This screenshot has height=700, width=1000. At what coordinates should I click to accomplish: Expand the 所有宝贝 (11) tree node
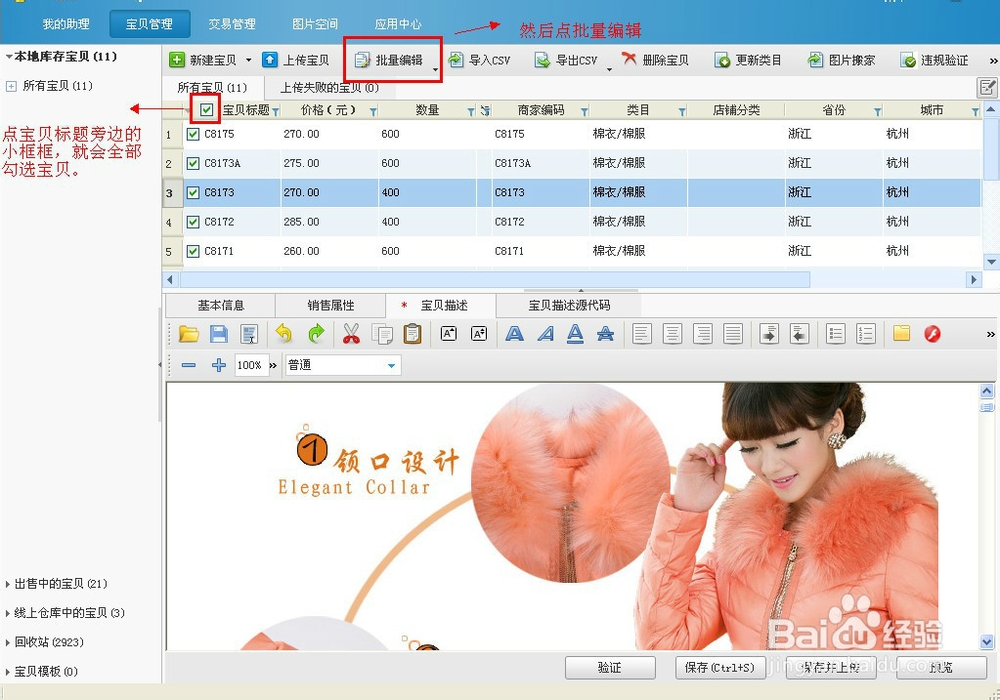pyautogui.click(x=11, y=86)
